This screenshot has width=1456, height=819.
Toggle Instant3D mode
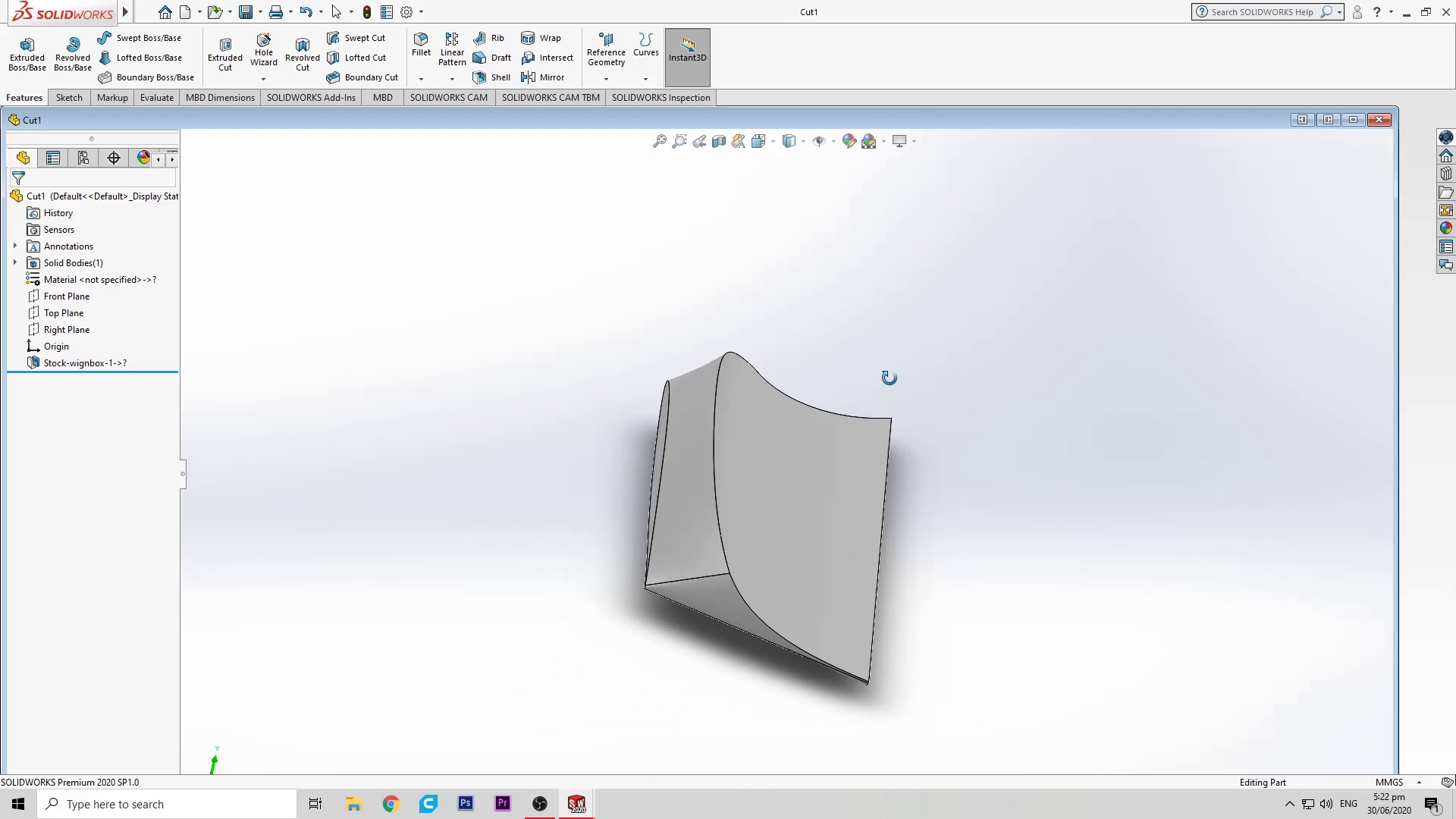click(688, 57)
